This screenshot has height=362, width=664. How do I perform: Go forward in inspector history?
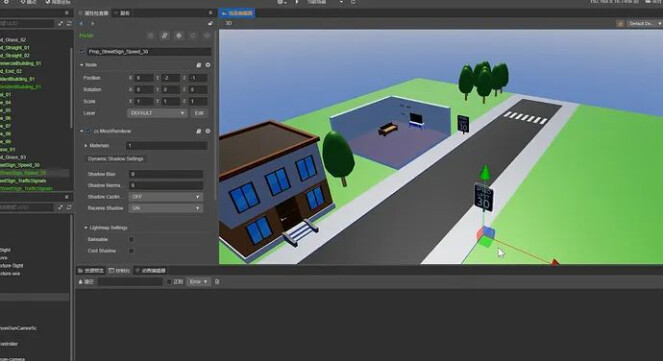[92, 23]
